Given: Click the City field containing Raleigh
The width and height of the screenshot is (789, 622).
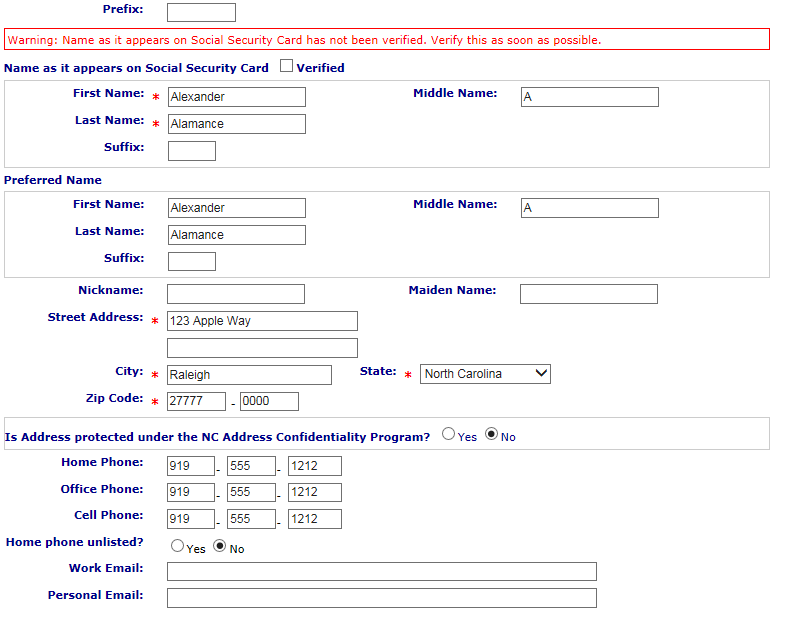Looking at the screenshot, I should (x=249, y=375).
